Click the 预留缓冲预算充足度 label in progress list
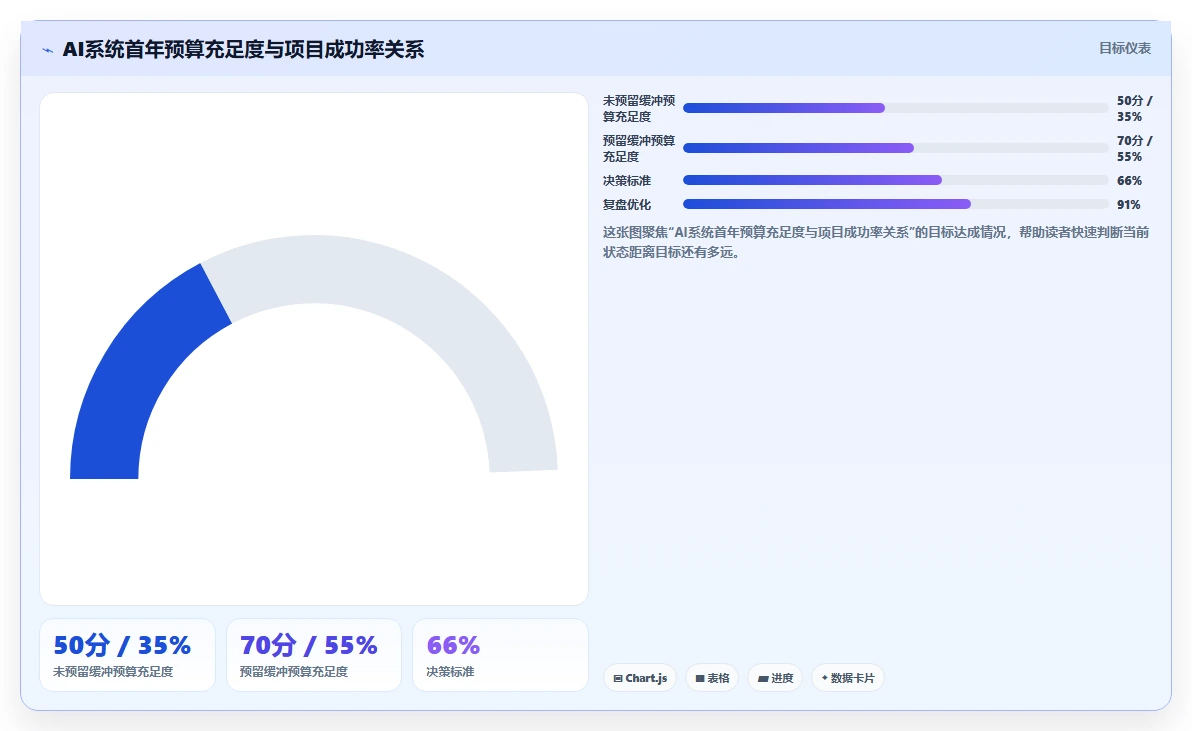This screenshot has height=731, width=1192. pos(639,148)
